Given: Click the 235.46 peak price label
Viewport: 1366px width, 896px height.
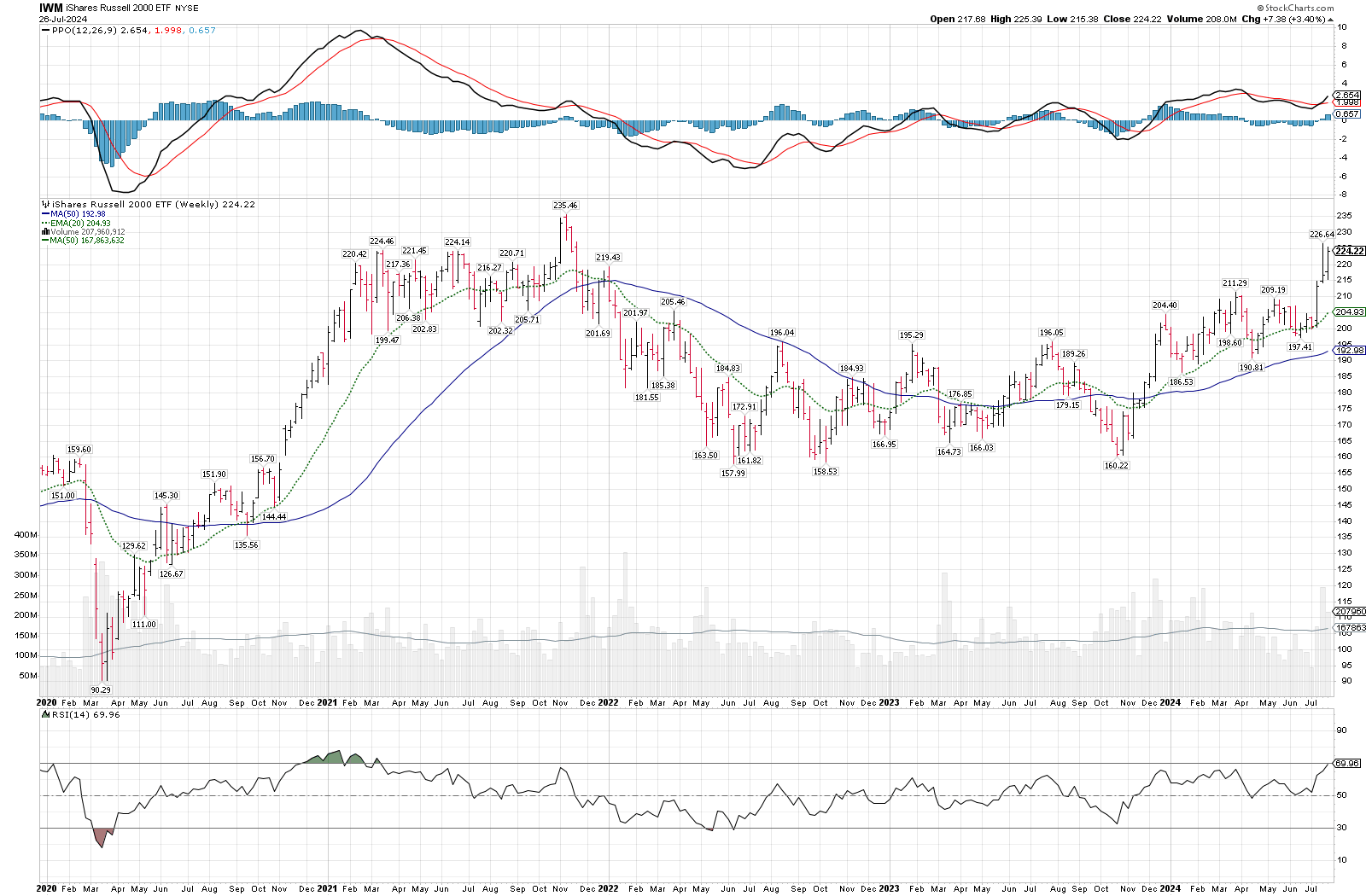Looking at the screenshot, I should tap(565, 206).
